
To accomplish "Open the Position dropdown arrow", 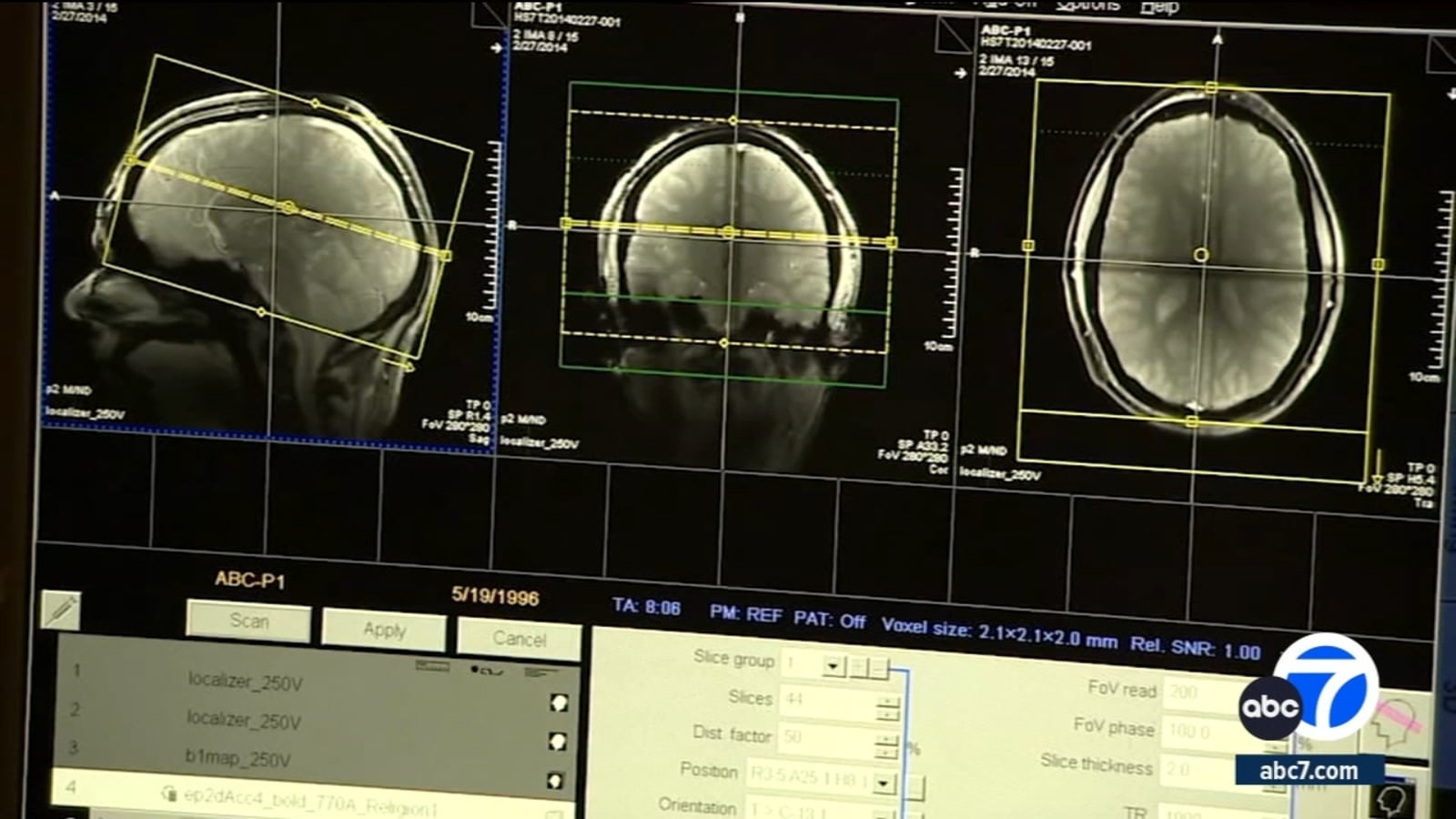I will coord(884,783).
